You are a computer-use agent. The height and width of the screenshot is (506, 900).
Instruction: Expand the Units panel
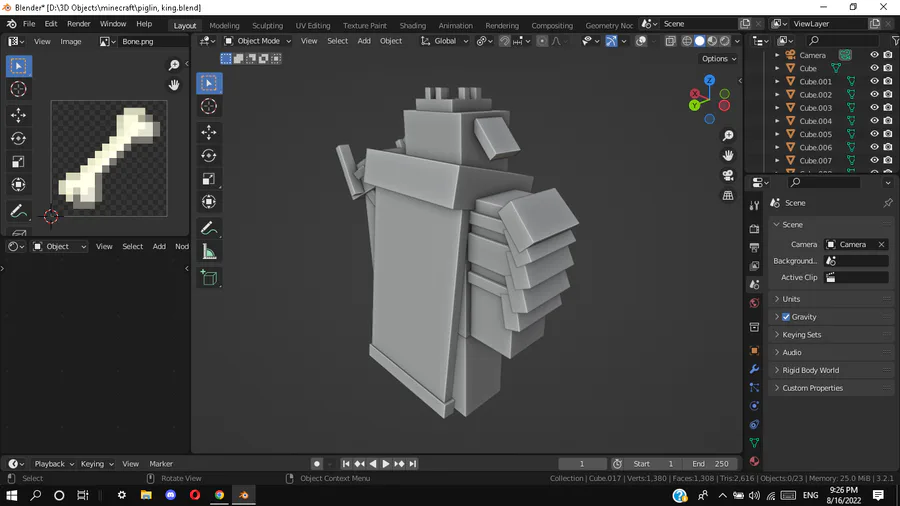coord(831,299)
